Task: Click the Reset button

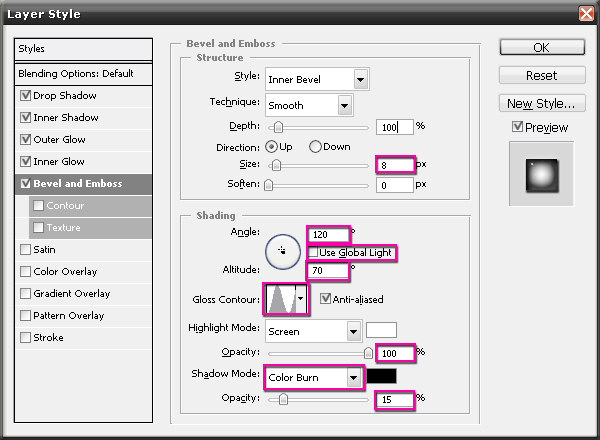Action: 542,75
